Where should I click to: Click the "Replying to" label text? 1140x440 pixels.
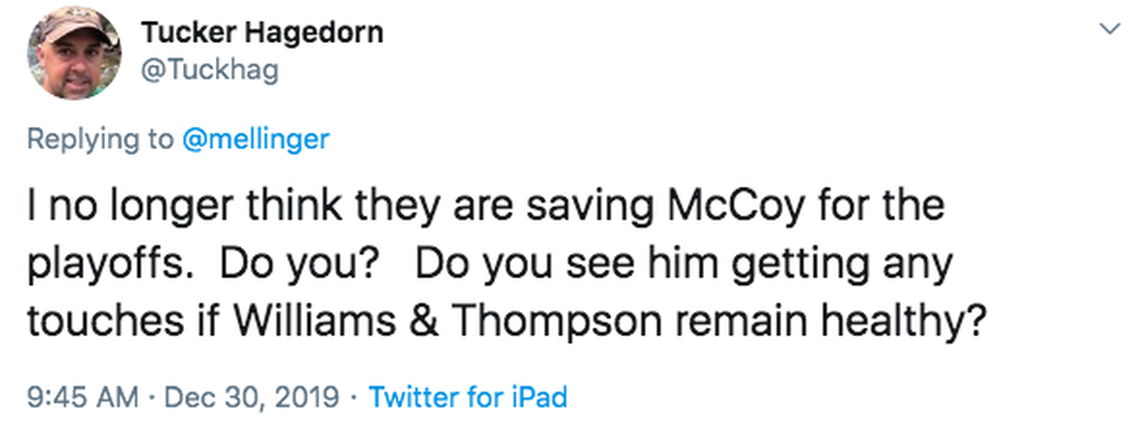click(x=99, y=139)
